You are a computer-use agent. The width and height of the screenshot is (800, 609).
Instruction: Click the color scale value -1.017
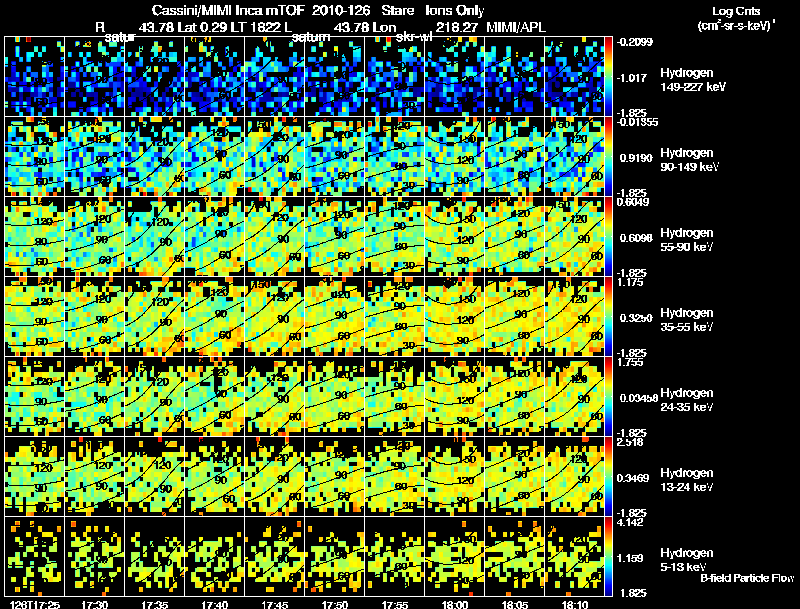[632, 78]
